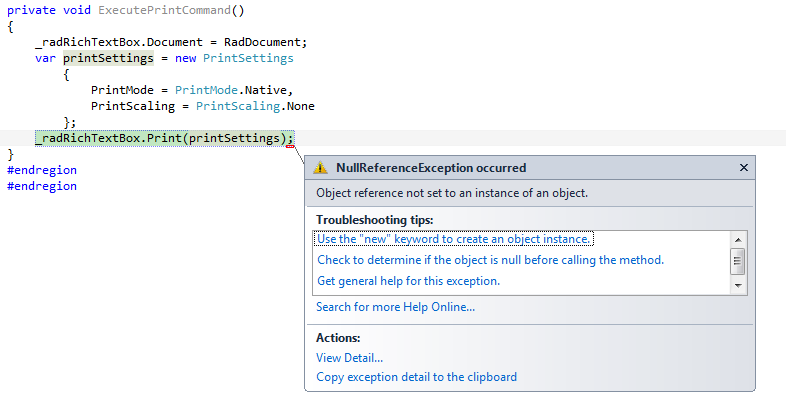Click PrintMode.Native in the code
787x418 pixels.
coord(231,90)
